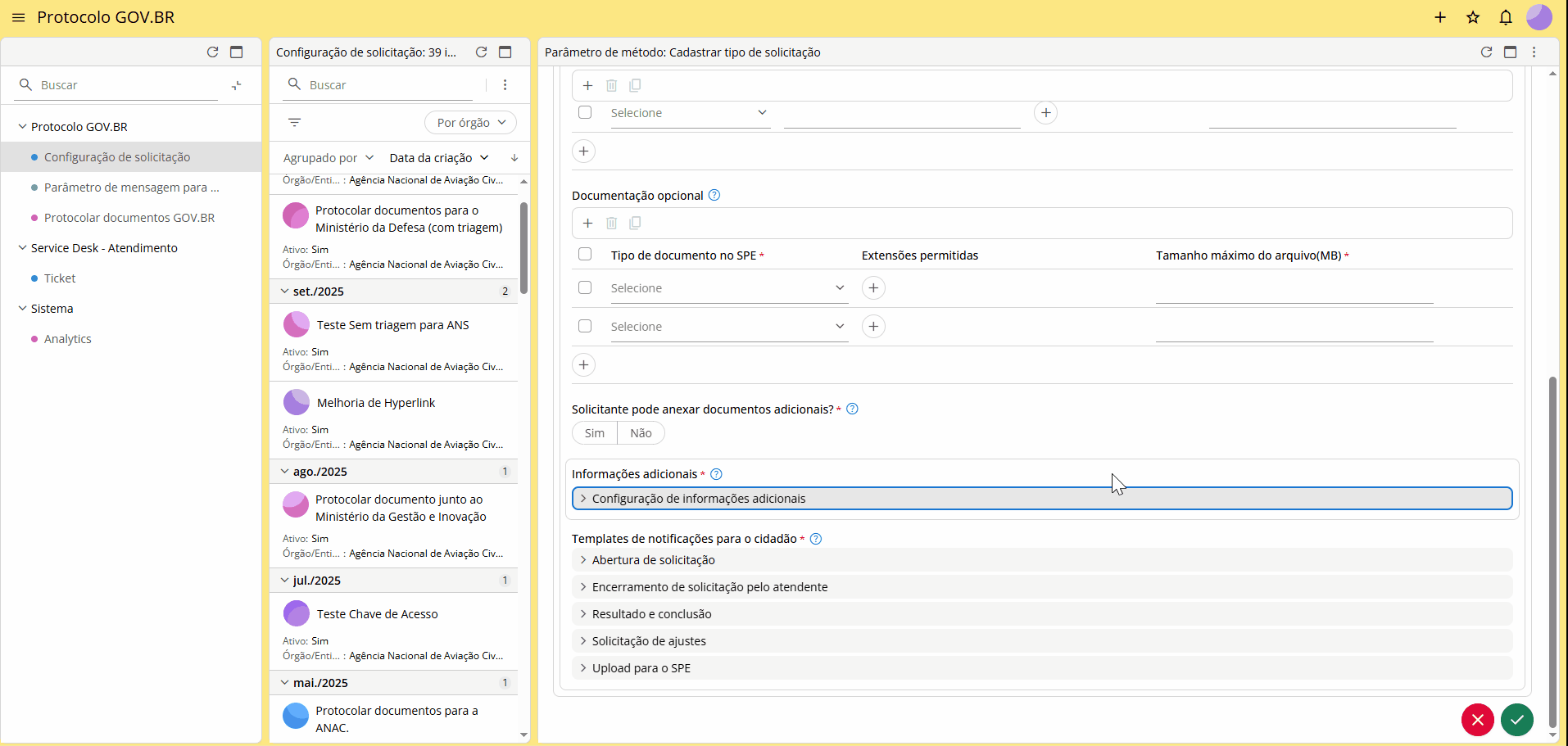Viewport: 1568px width, 746px height.
Task: Check the Tipo de documento header checkbox
Action: (x=585, y=254)
